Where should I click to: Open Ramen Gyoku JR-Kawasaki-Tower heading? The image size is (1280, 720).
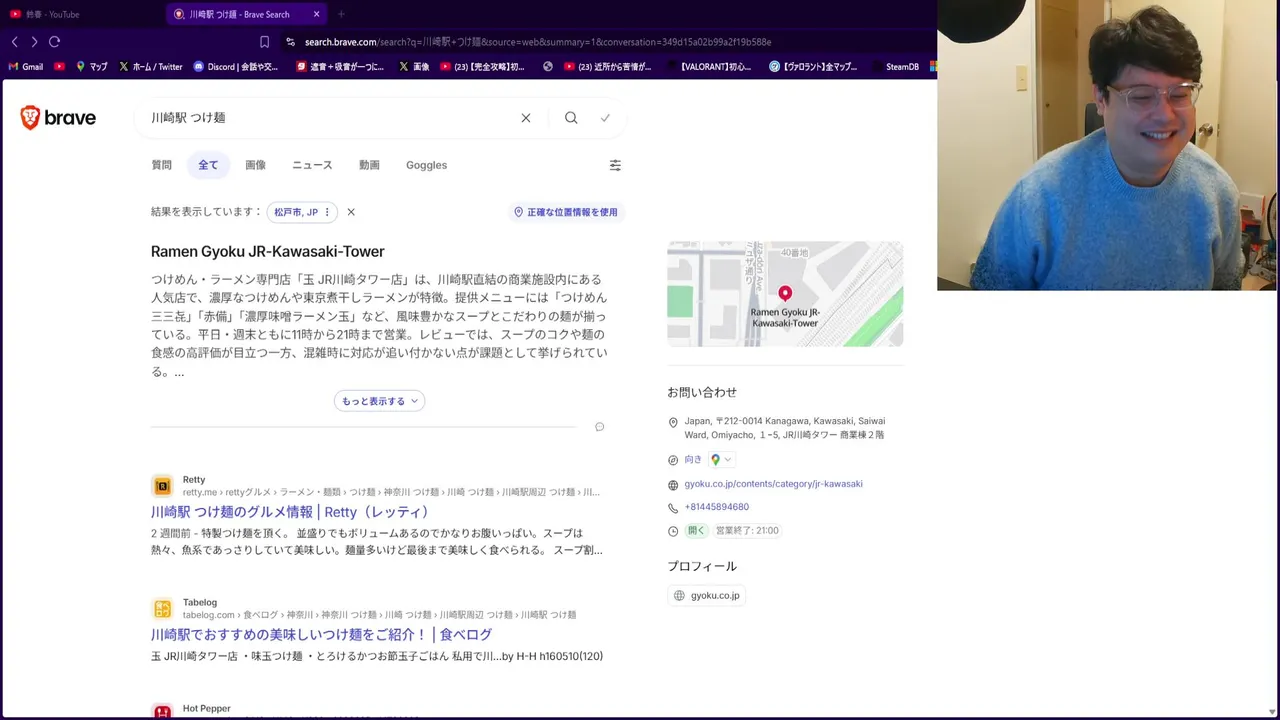(267, 251)
